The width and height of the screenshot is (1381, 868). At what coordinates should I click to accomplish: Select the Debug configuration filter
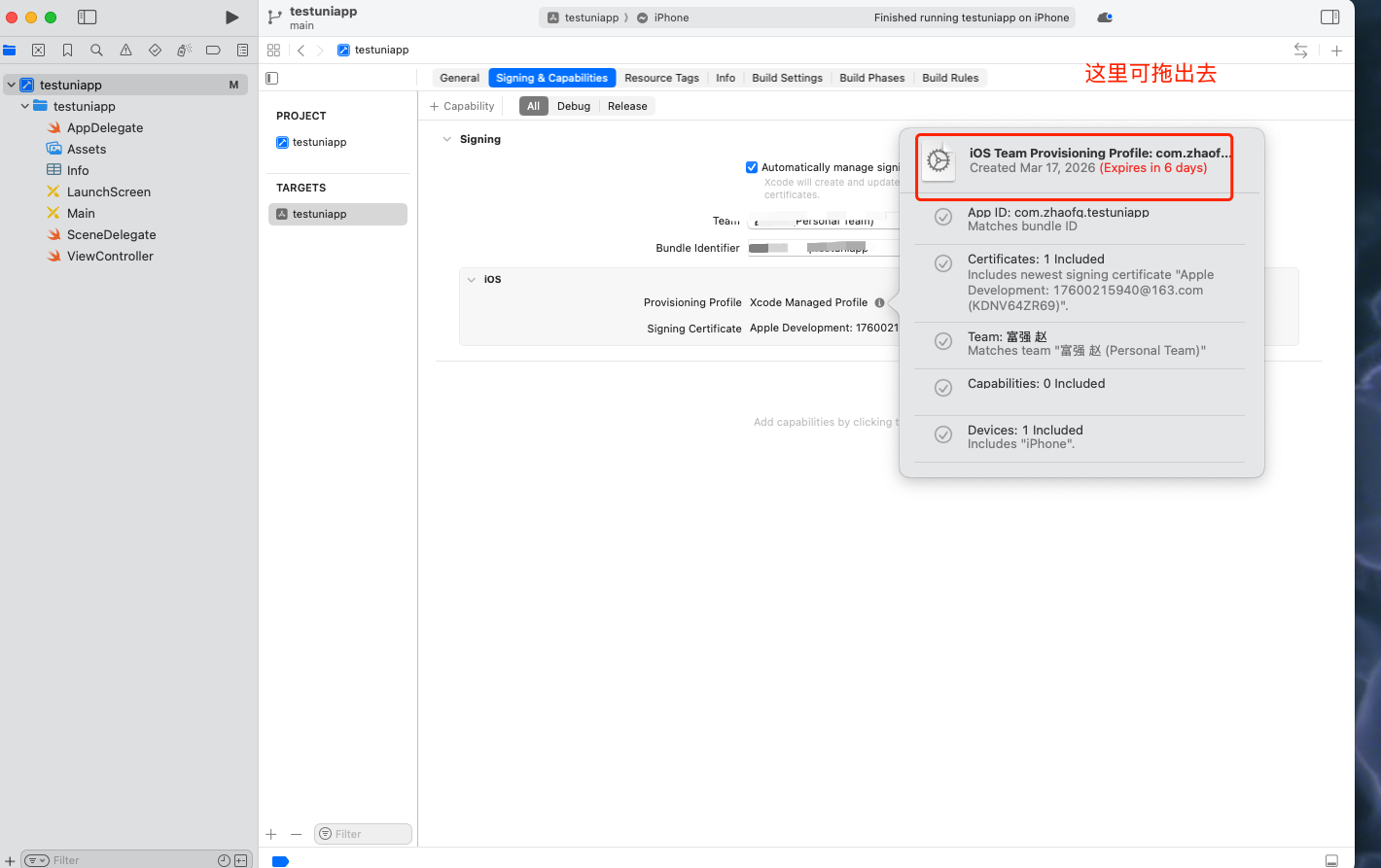pyautogui.click(x=574, y=106)
